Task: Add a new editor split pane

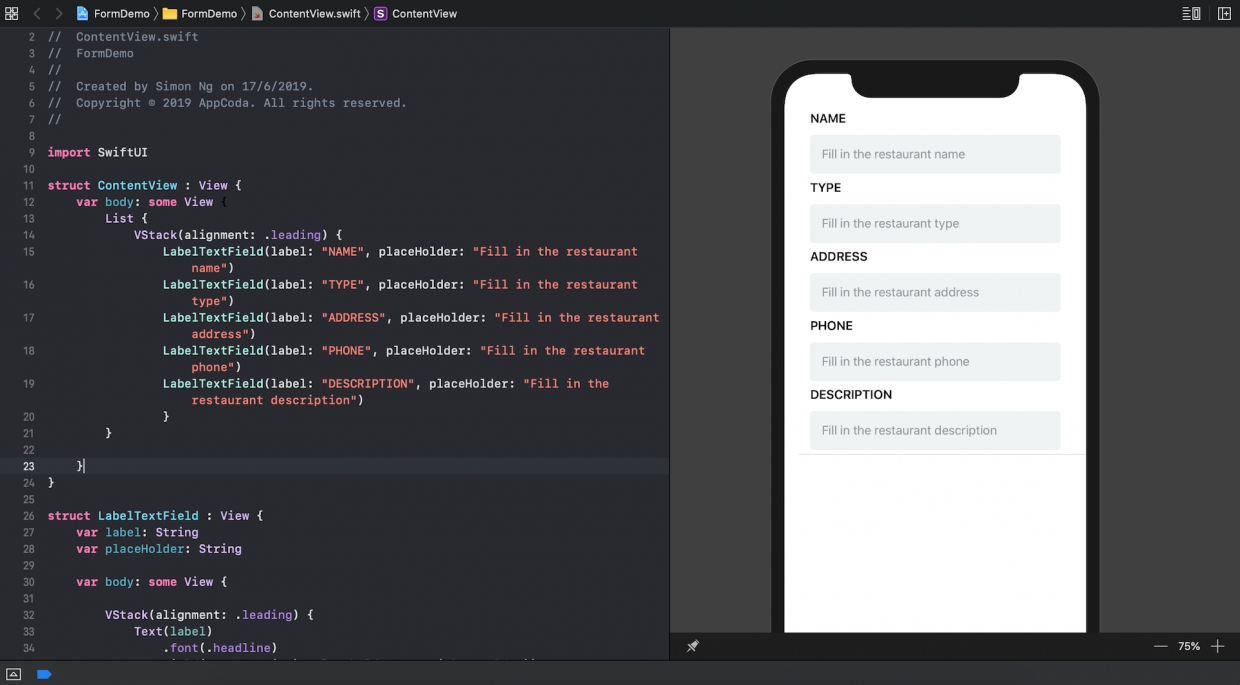Action: 1224,13
